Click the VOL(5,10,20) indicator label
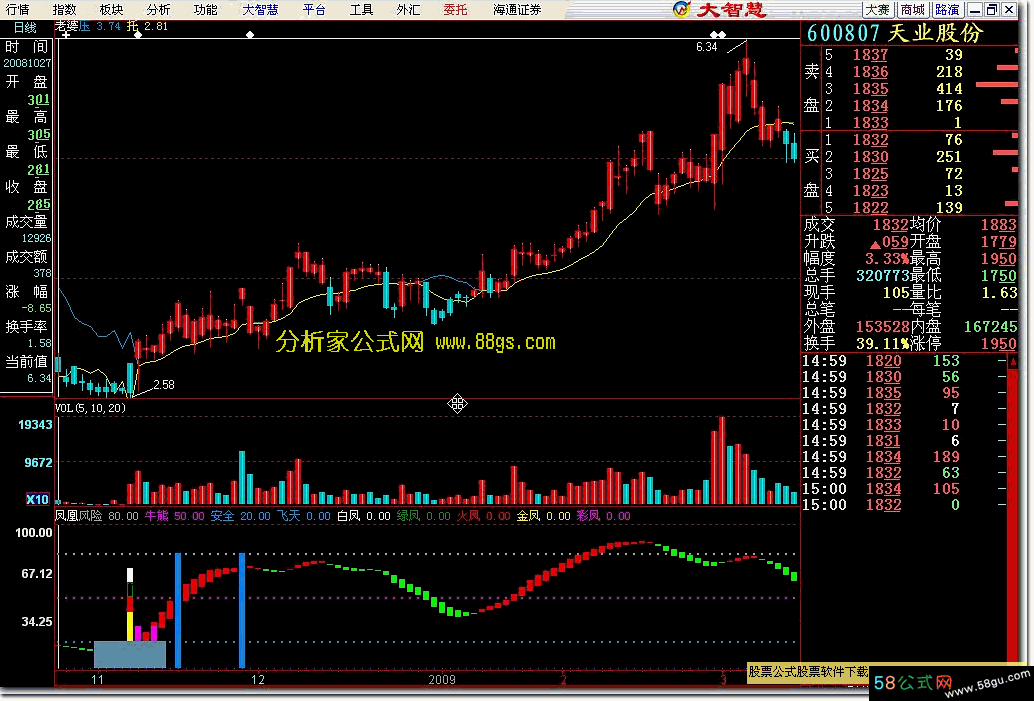The width and height of the screenshot is (1034, 701). [x=90, y=408]
